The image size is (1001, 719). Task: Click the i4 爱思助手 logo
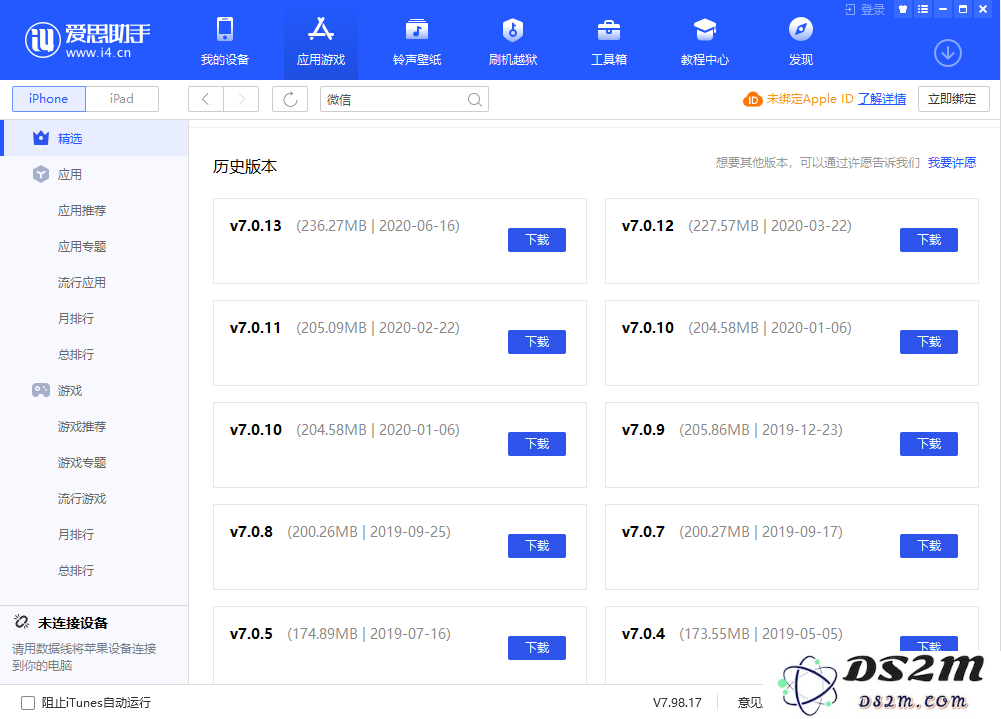coord(87,40)
